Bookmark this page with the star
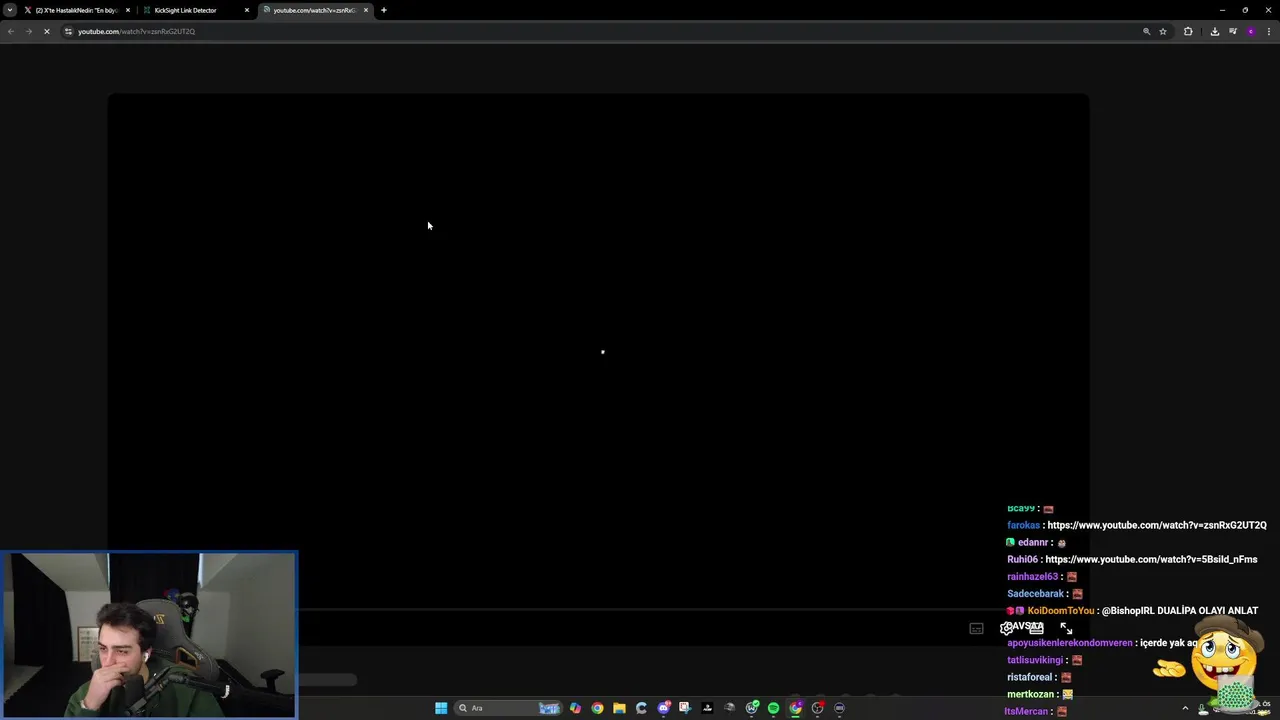 coord(1163,31)
